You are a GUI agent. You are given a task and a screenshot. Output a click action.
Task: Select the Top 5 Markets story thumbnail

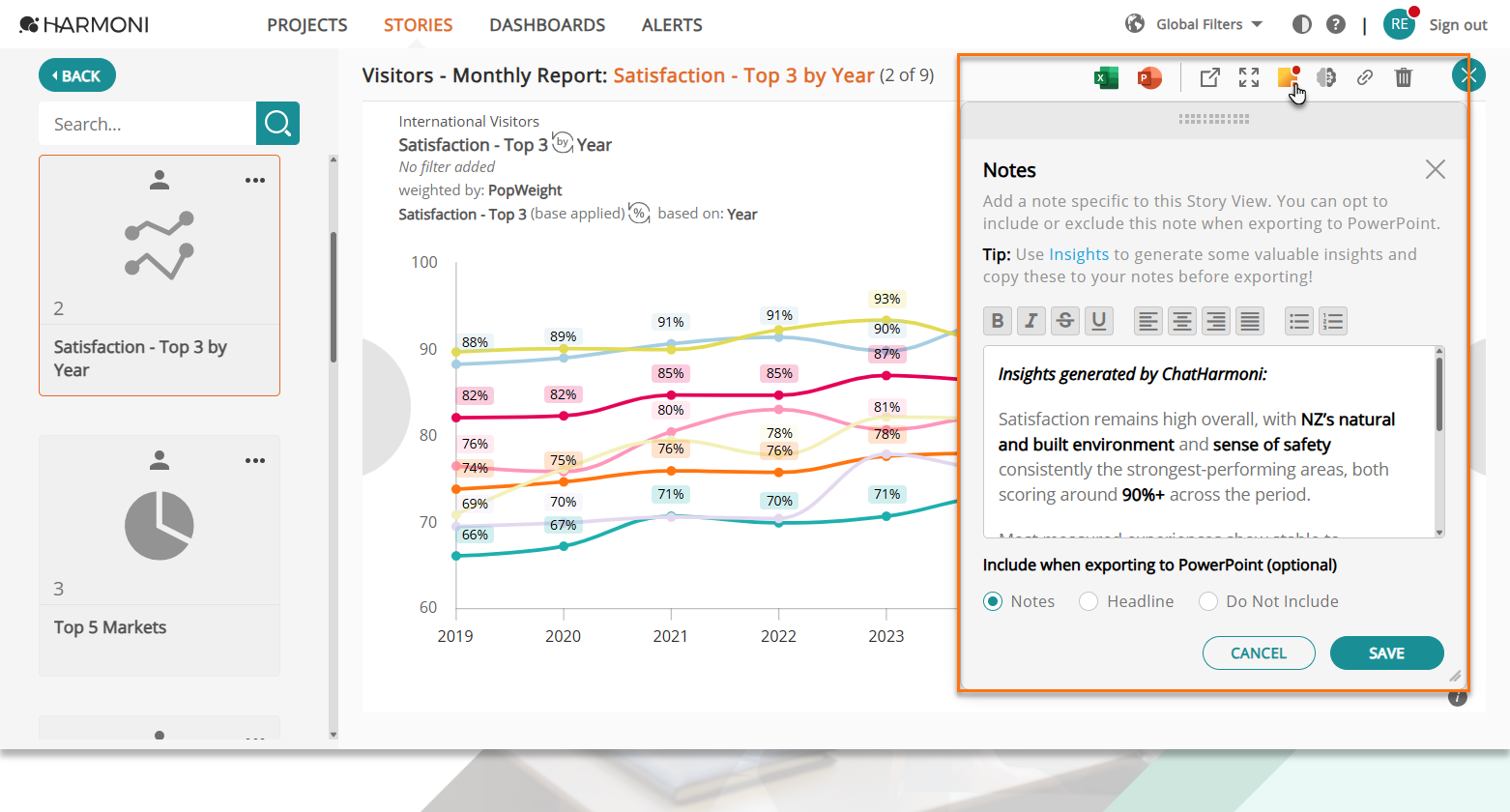(160, 556)
